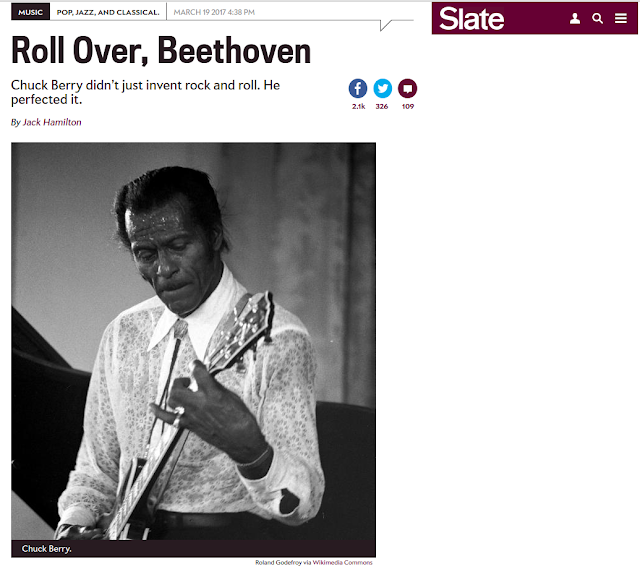
Task: Click the article subtitle about Chuck Berry
Action: tap(145, 92)
